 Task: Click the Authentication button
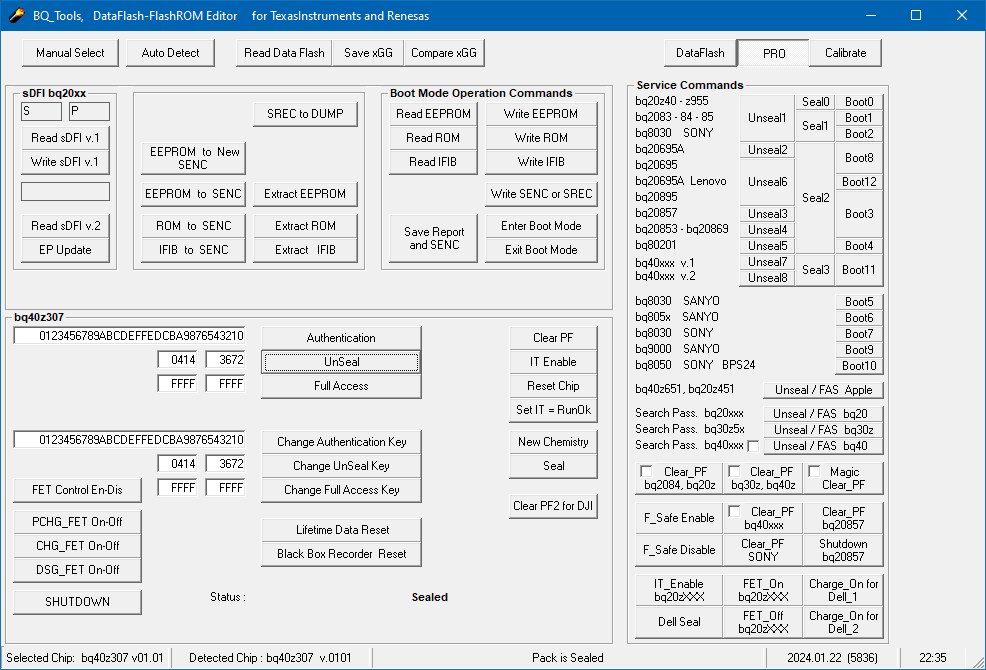click(341, 338)
